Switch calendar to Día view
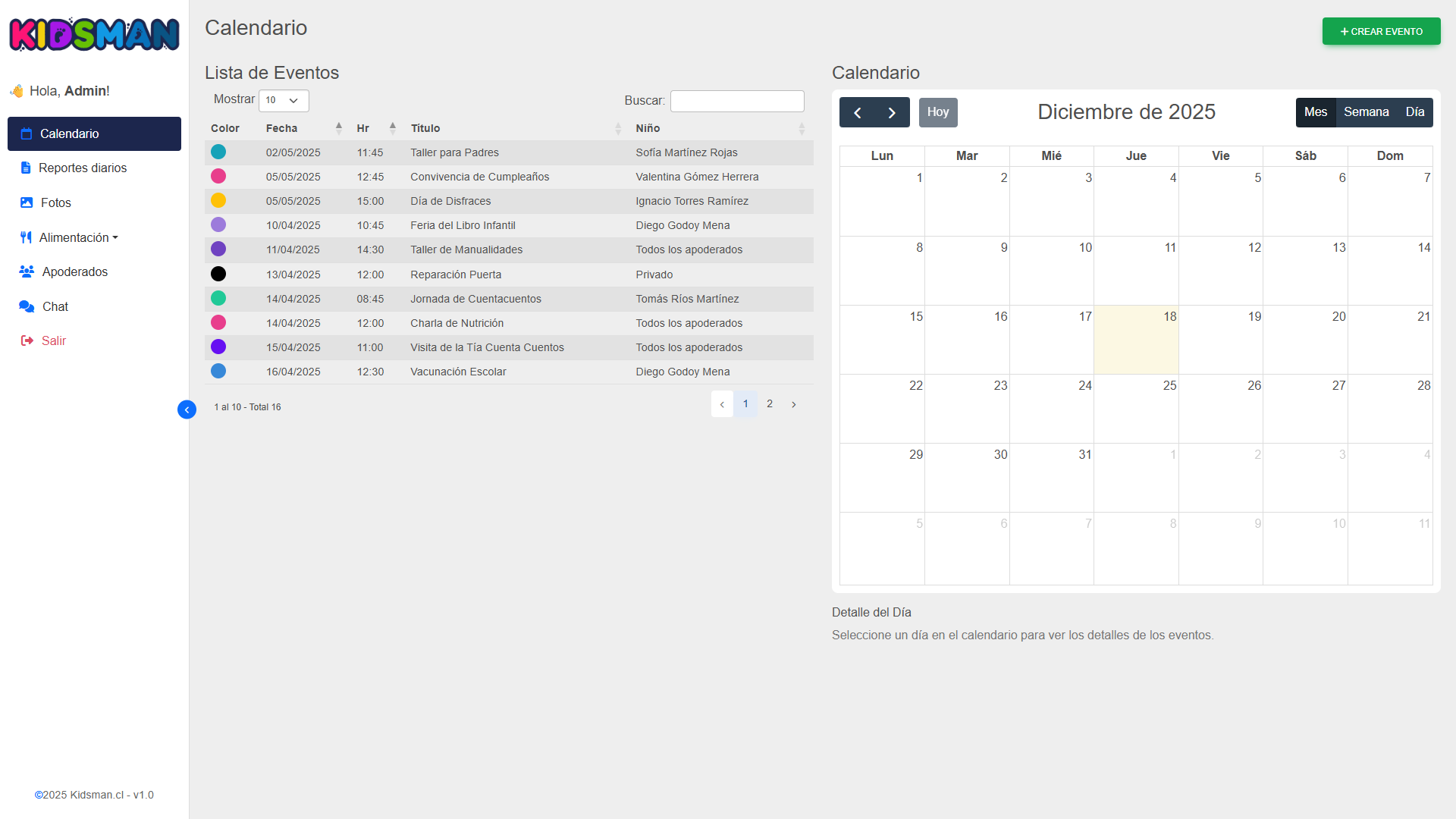The image size is (1456, 819). point(1414,112)
